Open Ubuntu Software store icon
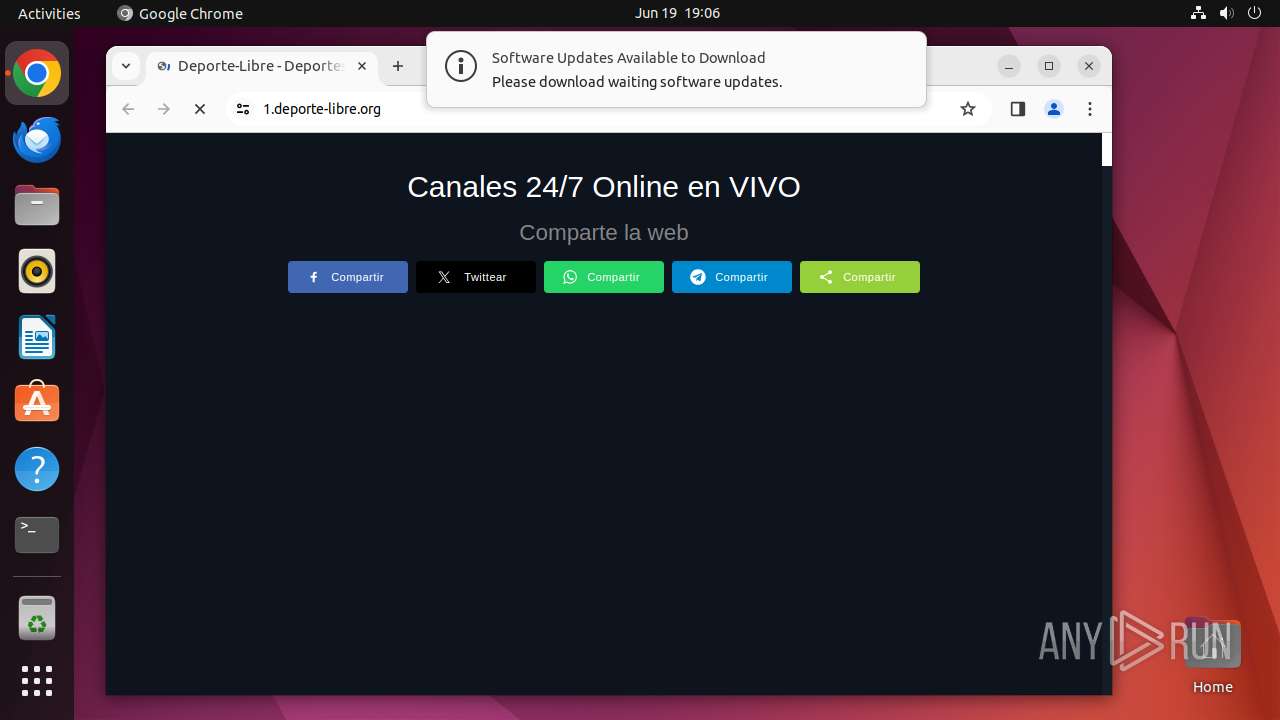The width and height of the screenshot is (1280, 720). click(37, 403)
